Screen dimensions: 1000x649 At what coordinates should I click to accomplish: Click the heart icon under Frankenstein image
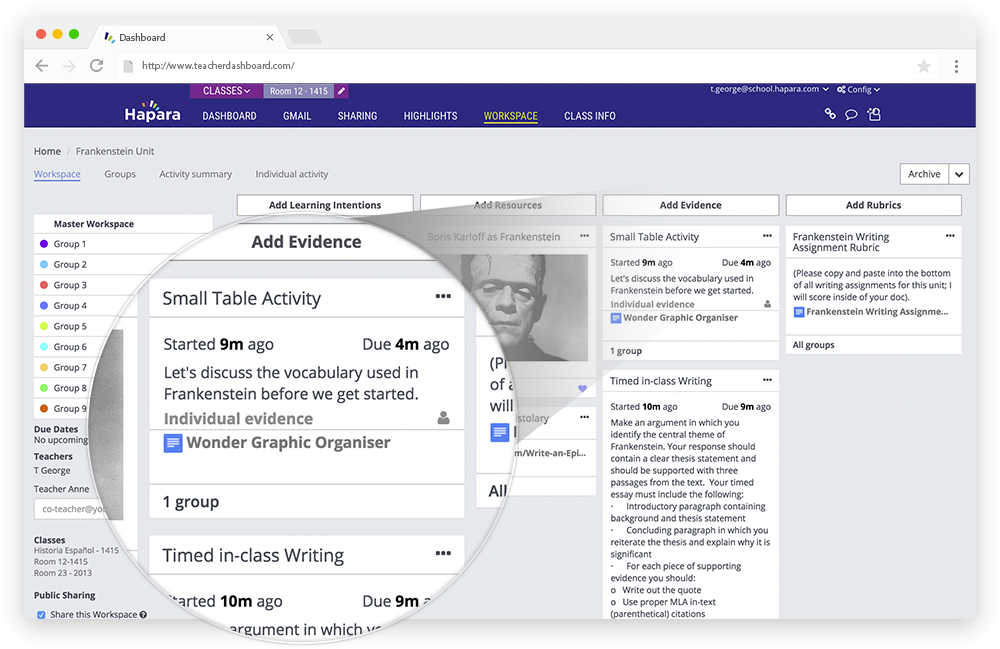point(582,388)
